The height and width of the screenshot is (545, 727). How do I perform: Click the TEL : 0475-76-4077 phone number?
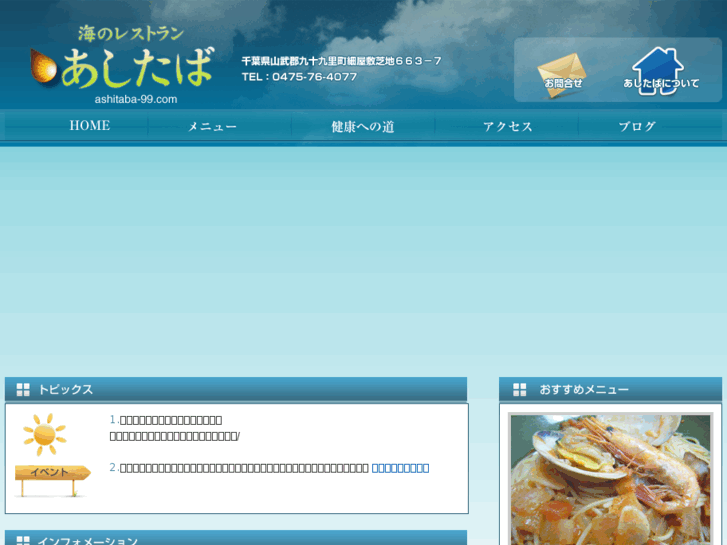299,77
